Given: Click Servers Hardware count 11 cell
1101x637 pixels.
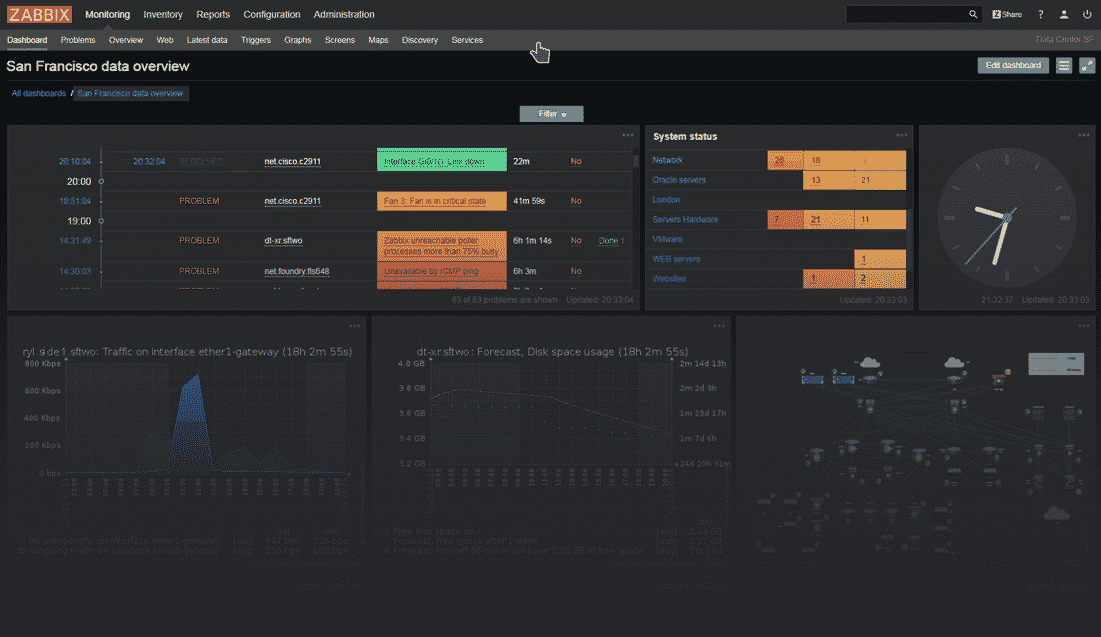Looking at the screenshot, I should click(880, 219).
